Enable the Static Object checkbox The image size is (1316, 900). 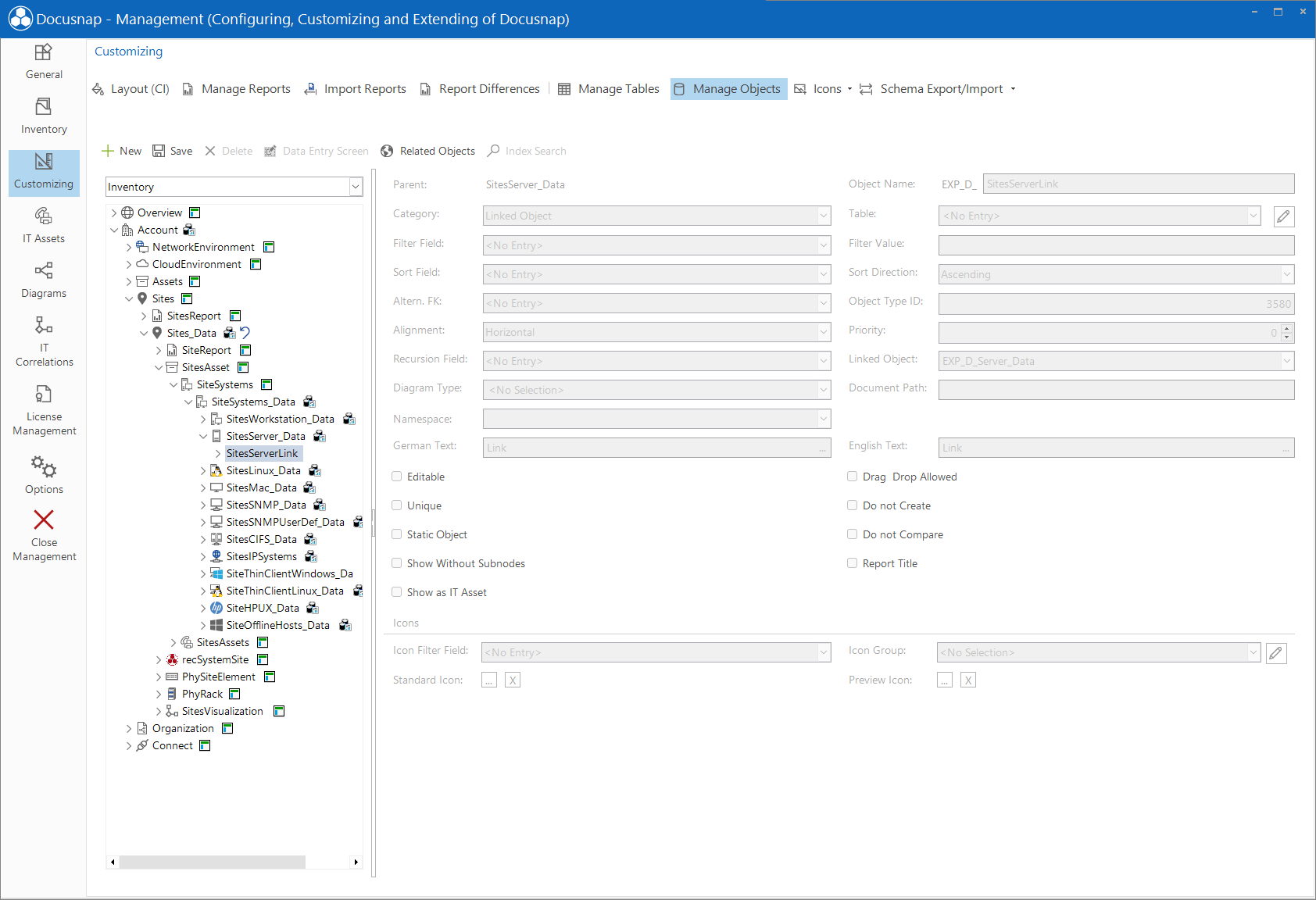[x=397, y=534]
